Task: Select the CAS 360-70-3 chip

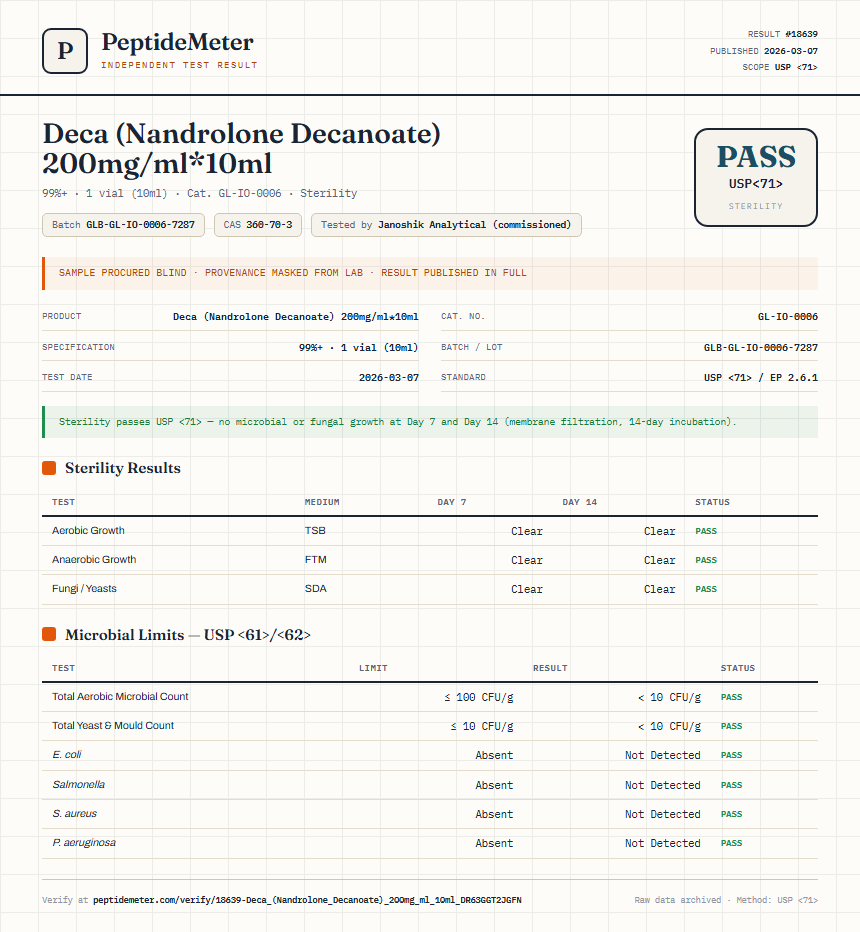Action: 258,225
